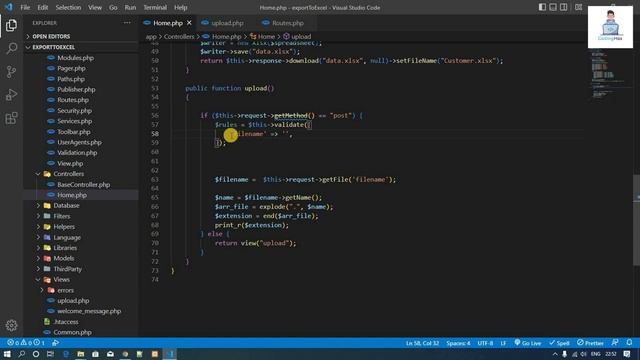The image size is (640, 360).
Task: Start Go Live server
Action: [527, 343]
